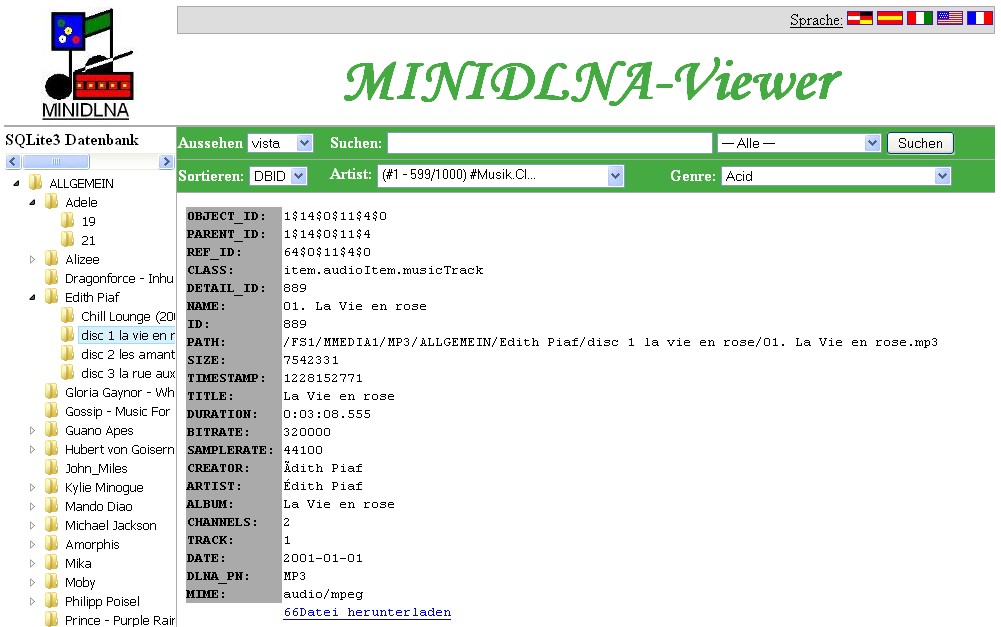Click the right arrow of the tree scrollbar
Image resolution: width=1001 pixels, height=627 pixels.
(166, 162)
